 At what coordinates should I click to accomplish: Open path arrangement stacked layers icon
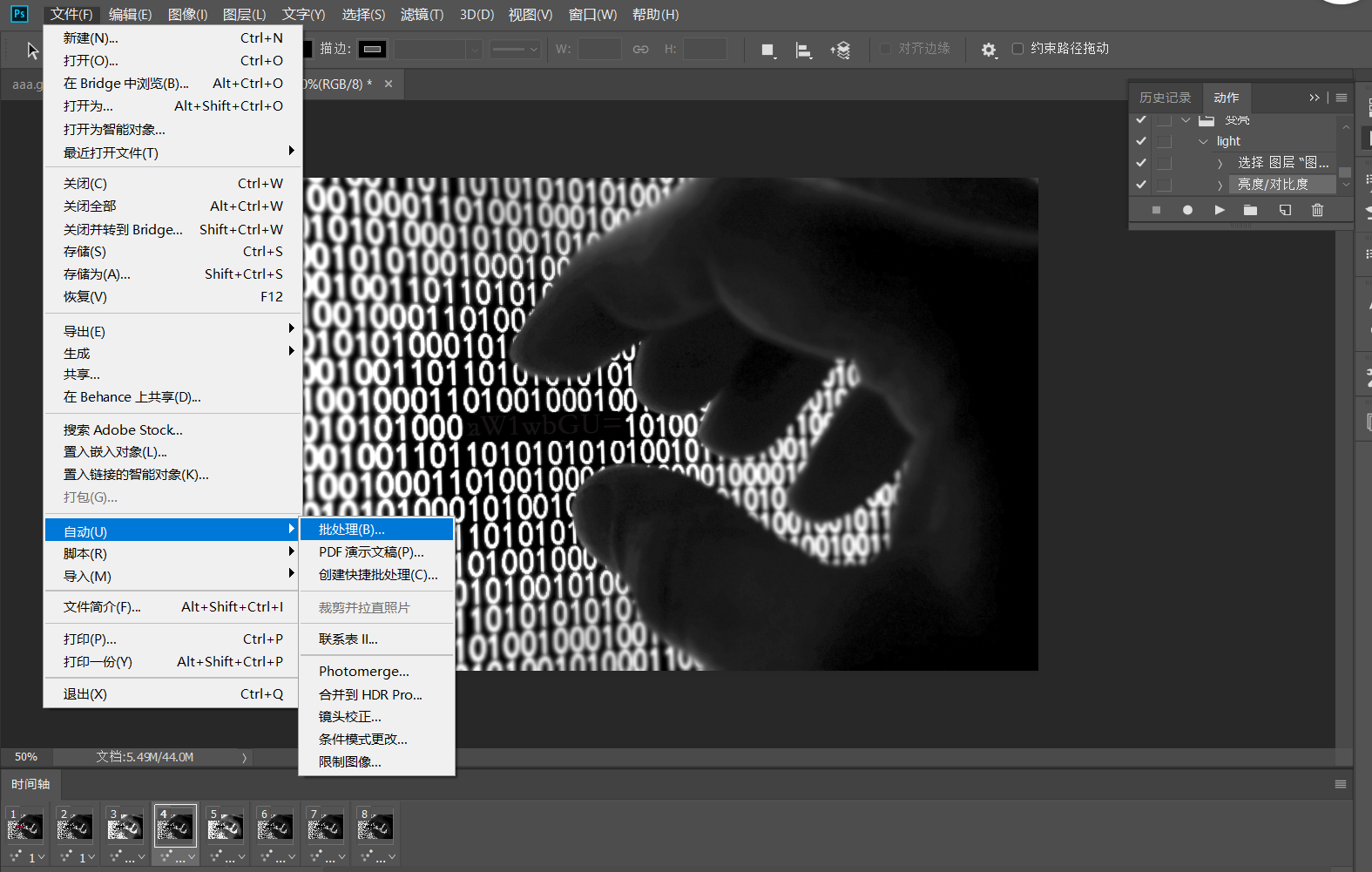(x=841, y=51)
